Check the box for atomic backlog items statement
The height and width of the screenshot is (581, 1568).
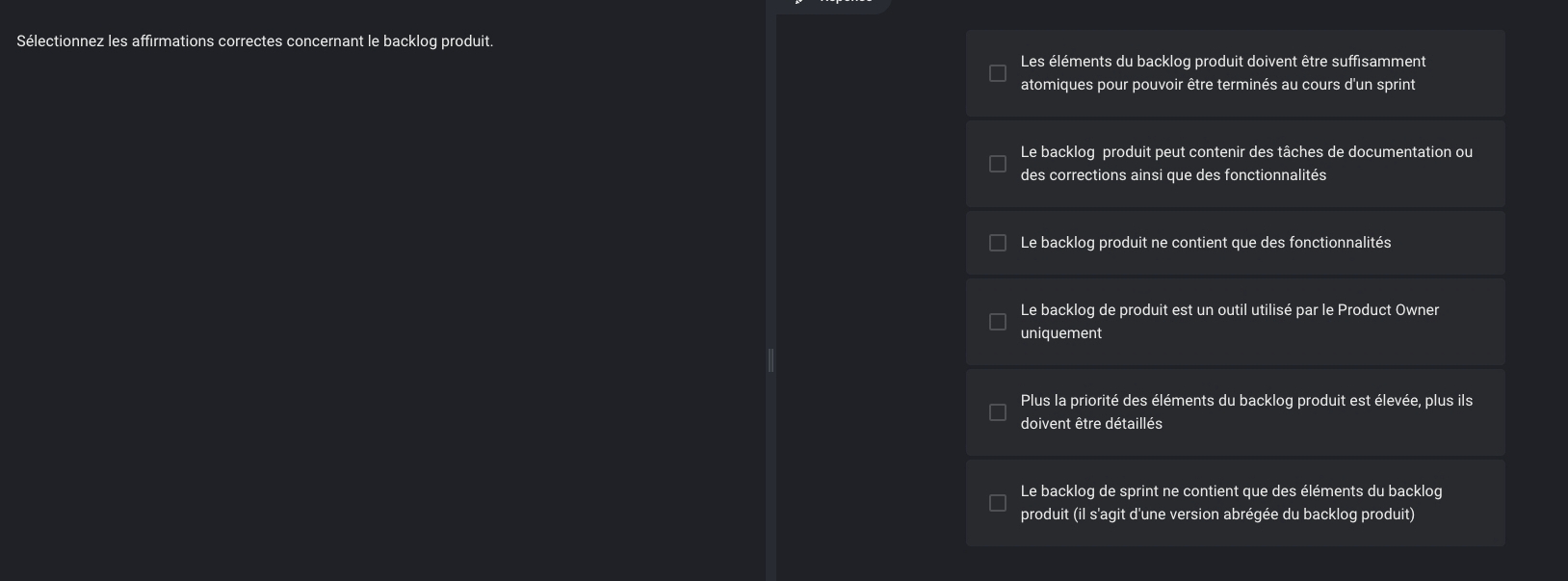click(x=998, y=73)
